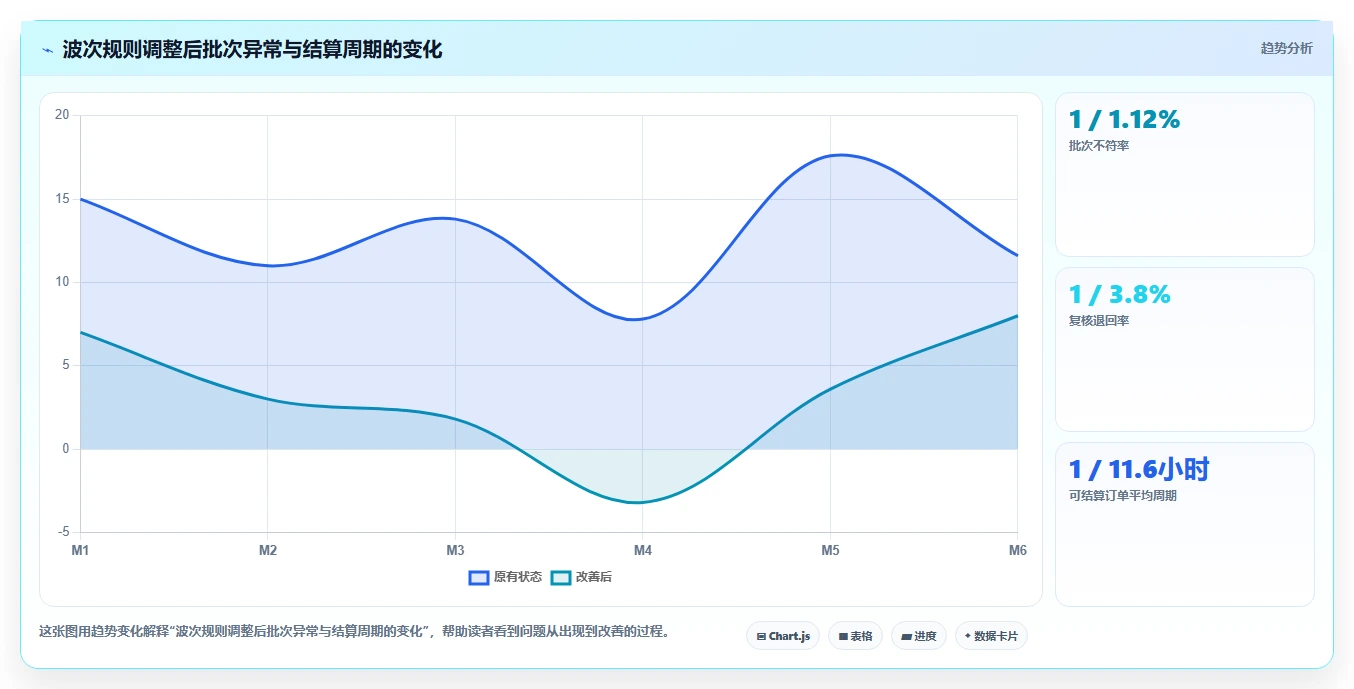1354x689 pixels.
Task: Click the M5 x-axis label
Action: [830, 550]
